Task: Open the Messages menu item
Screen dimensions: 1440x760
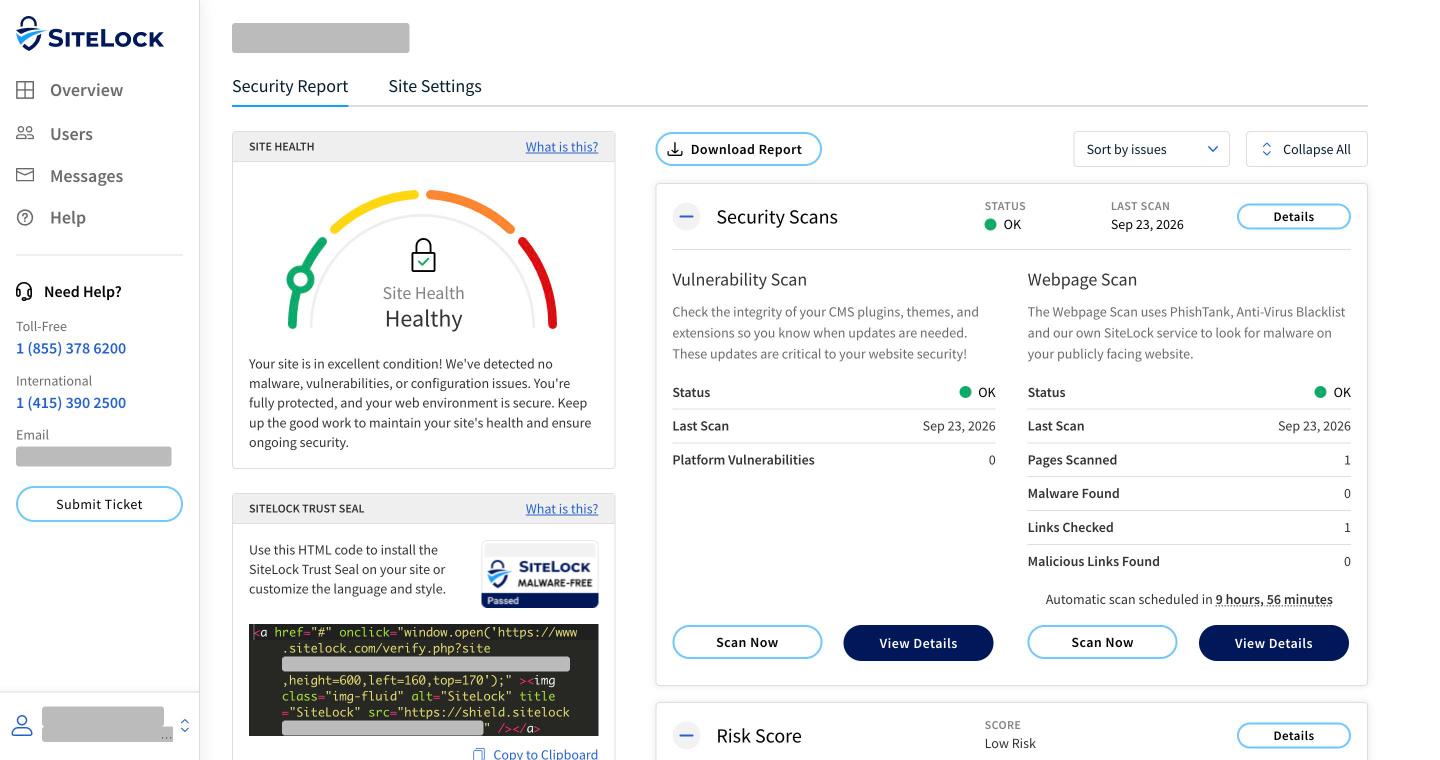Action: coord(87,176)
